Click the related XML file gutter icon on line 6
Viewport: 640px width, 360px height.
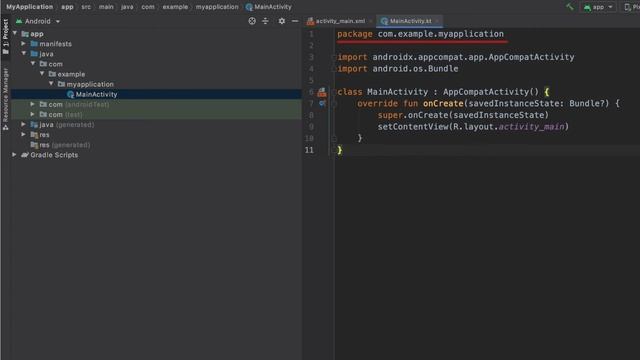322,92
